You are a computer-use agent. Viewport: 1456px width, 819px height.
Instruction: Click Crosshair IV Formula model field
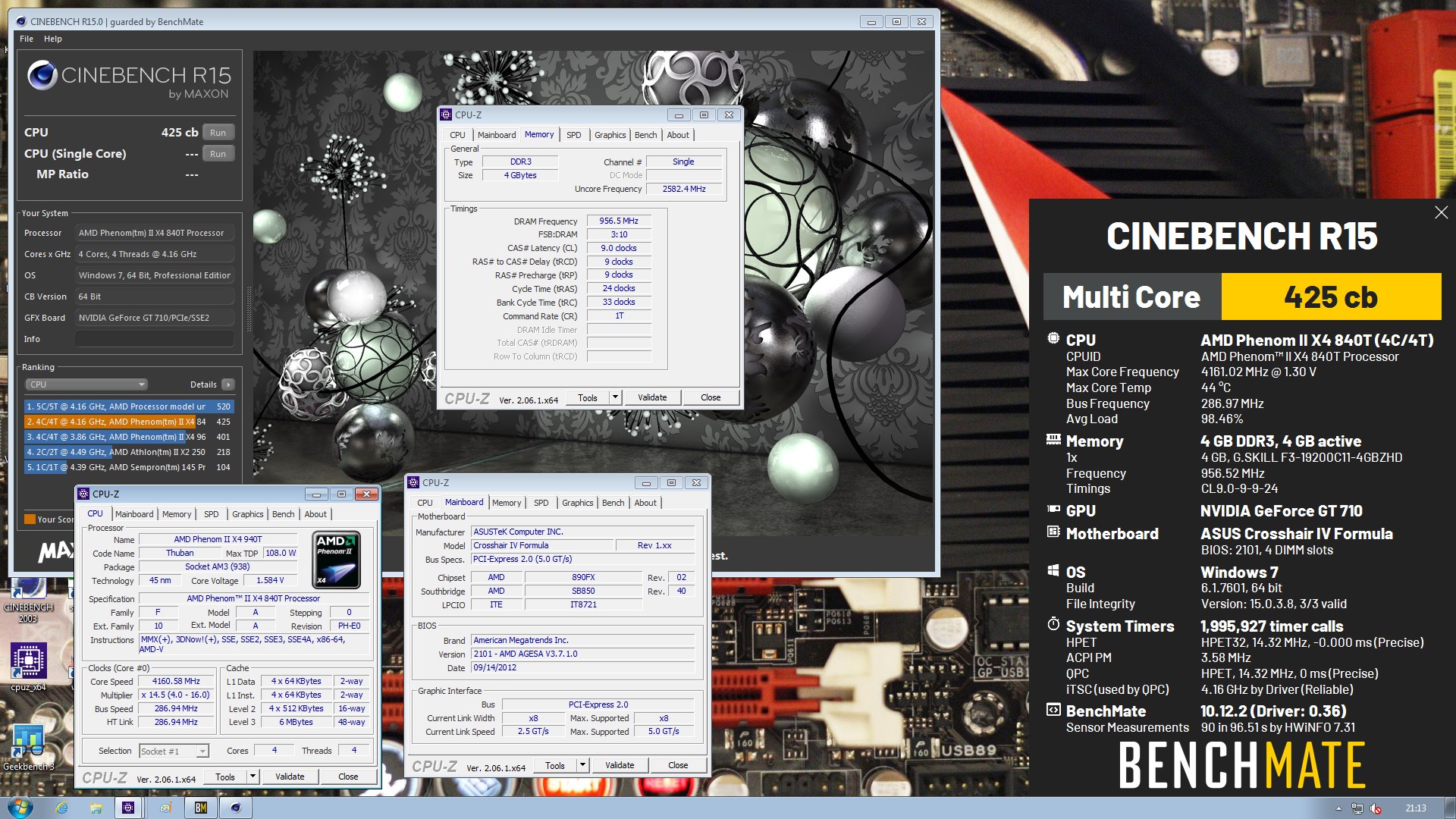[542, 545]
